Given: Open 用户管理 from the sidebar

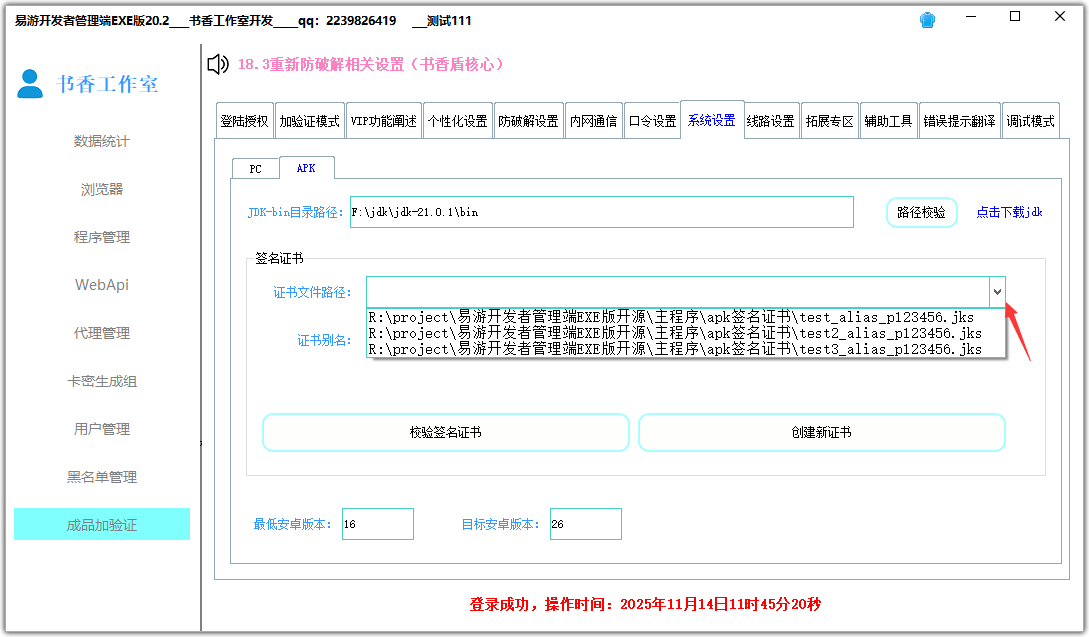Looking at the screenshot, I should pyautogui.click(x=100, y=429).
